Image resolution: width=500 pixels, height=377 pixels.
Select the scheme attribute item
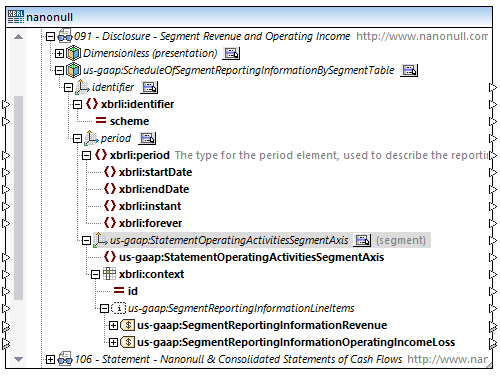click(x=129, y=121)
